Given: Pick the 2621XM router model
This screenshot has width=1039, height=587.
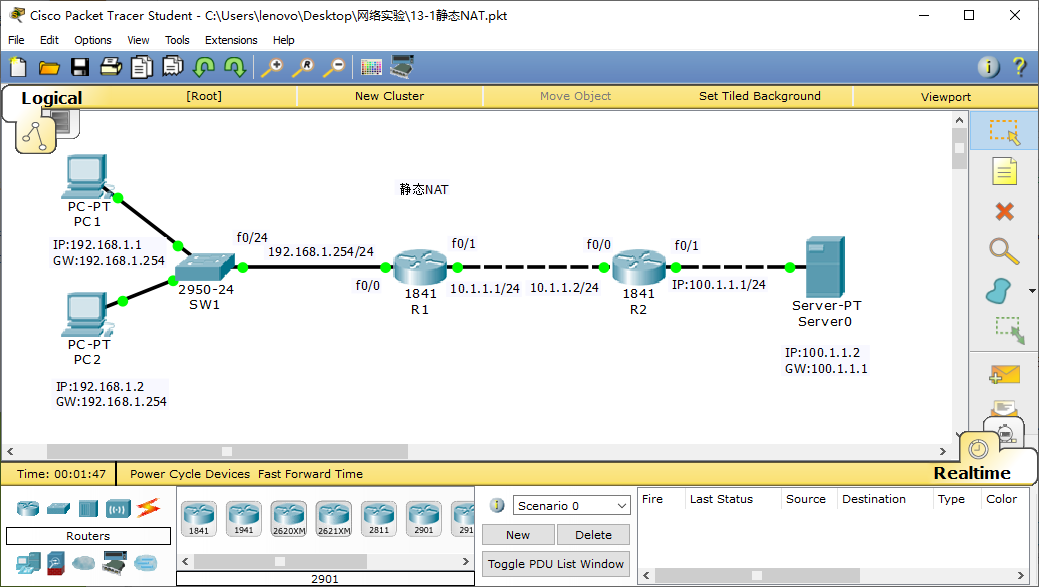Looking at the screenshot, I should pyautogui.click(x=334, y=519).
